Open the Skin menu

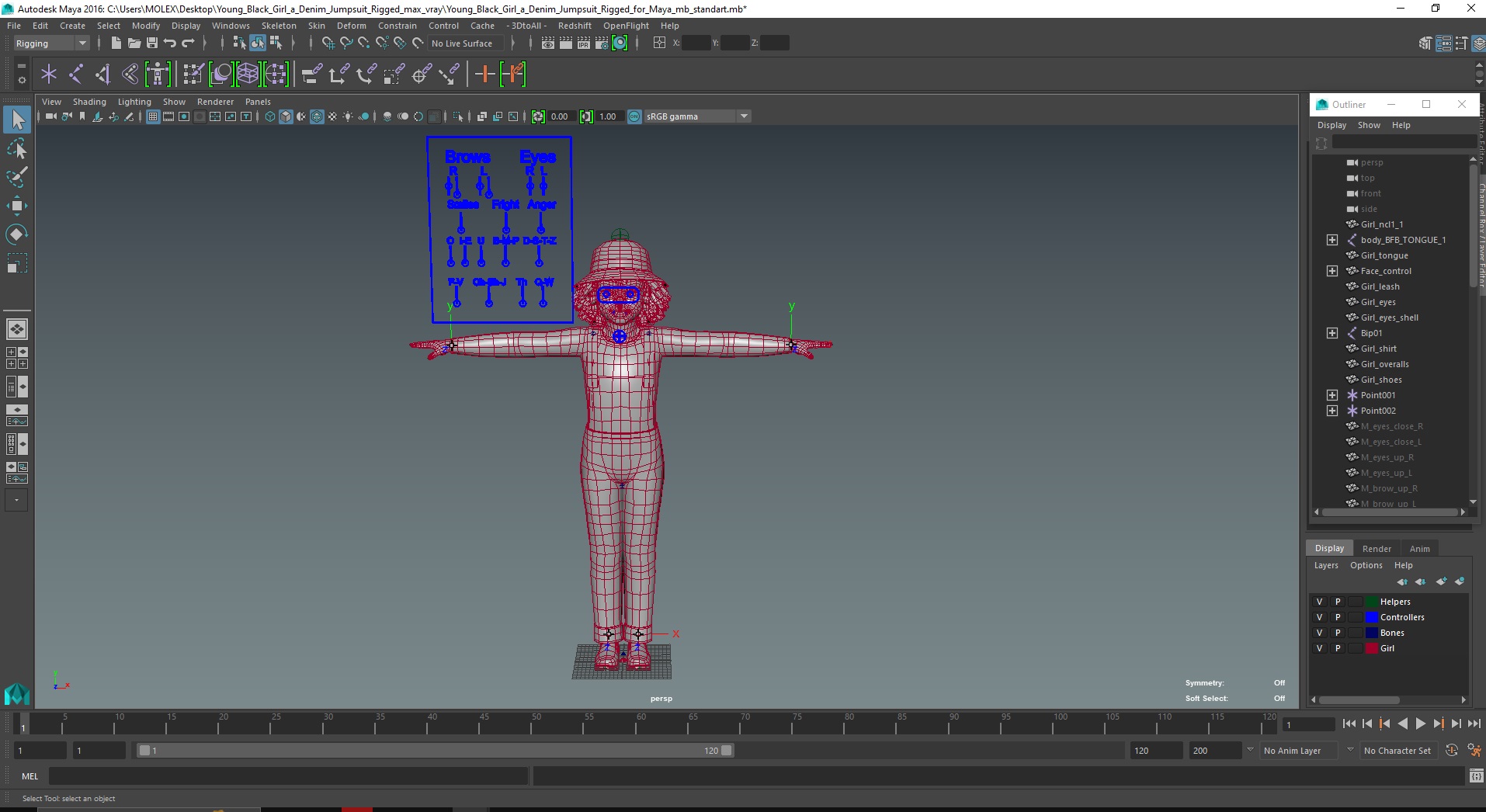(317, 26)
